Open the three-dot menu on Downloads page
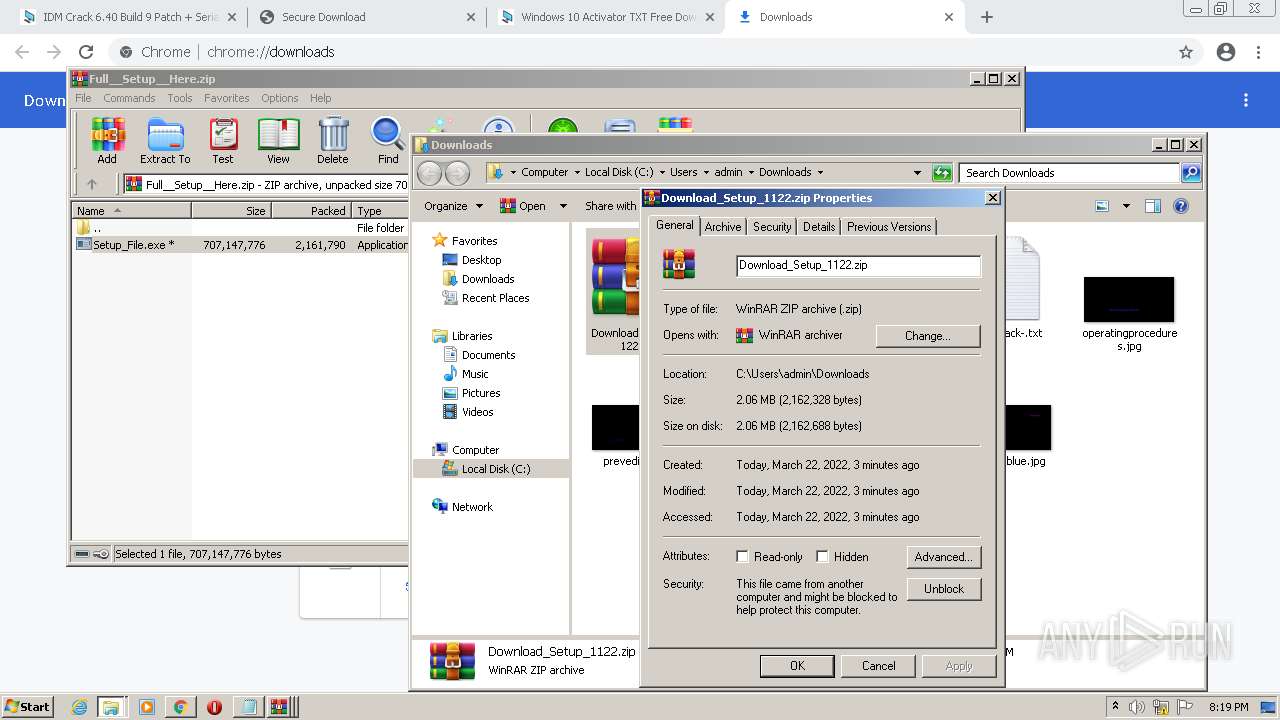This screenshot has height=720, width=1280. 1246,100
